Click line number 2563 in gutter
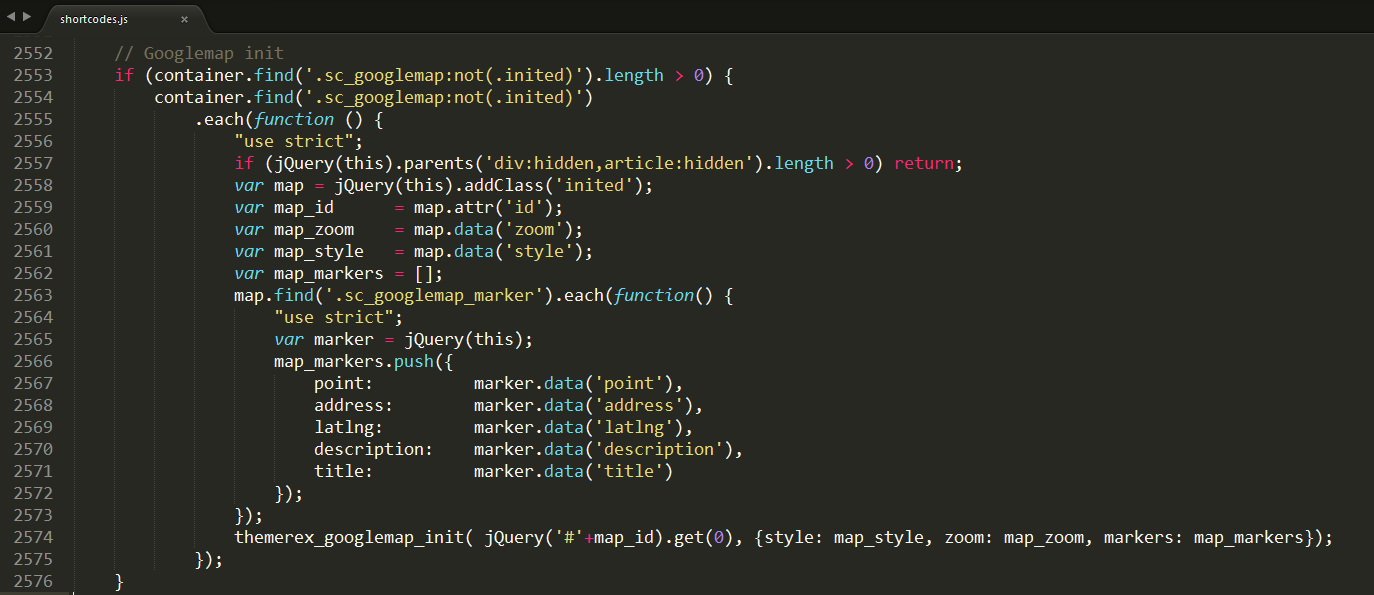 point(33,295)
